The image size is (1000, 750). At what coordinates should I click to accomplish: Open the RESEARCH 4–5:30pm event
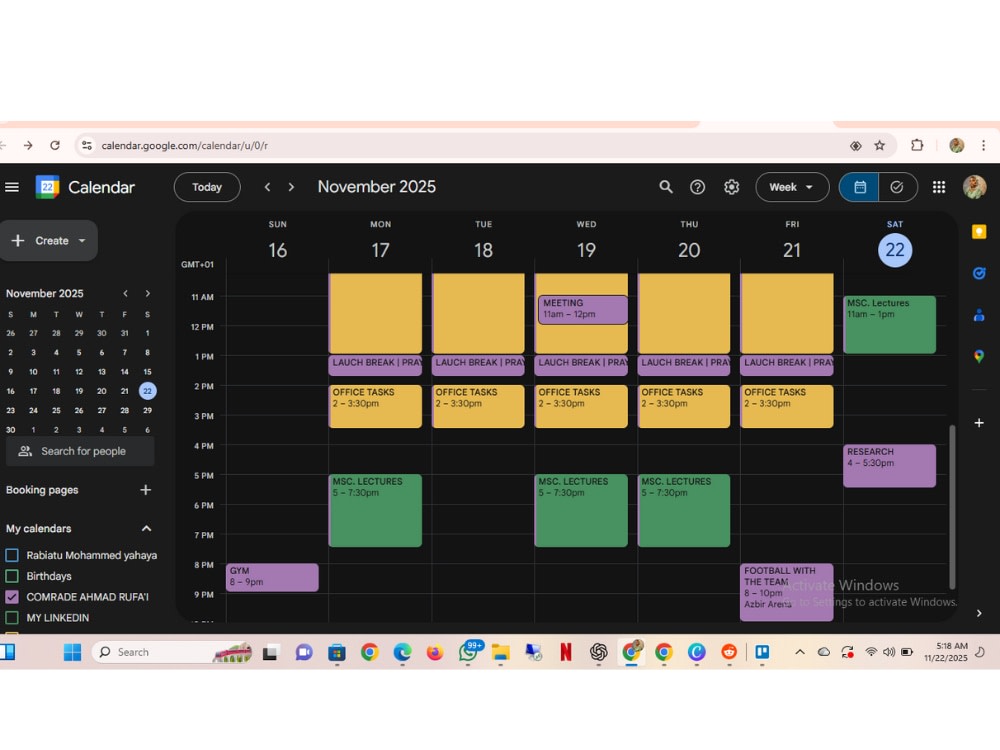pyautogui.click(x=889, y=466)
